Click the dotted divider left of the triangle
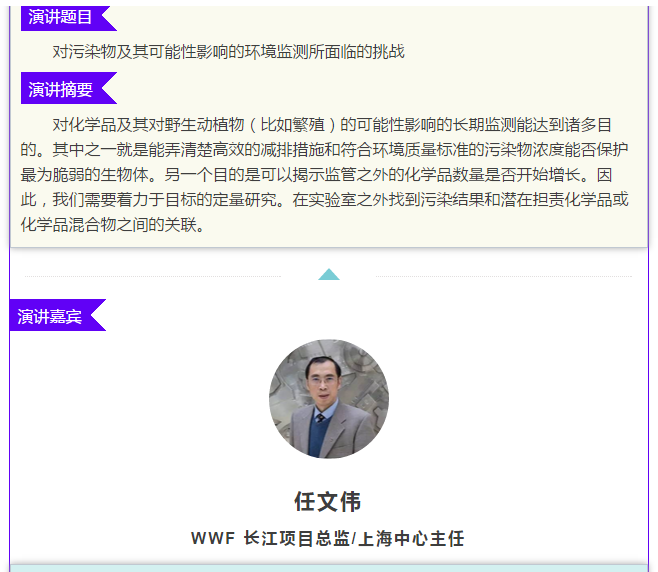 (x=150, y=276)
